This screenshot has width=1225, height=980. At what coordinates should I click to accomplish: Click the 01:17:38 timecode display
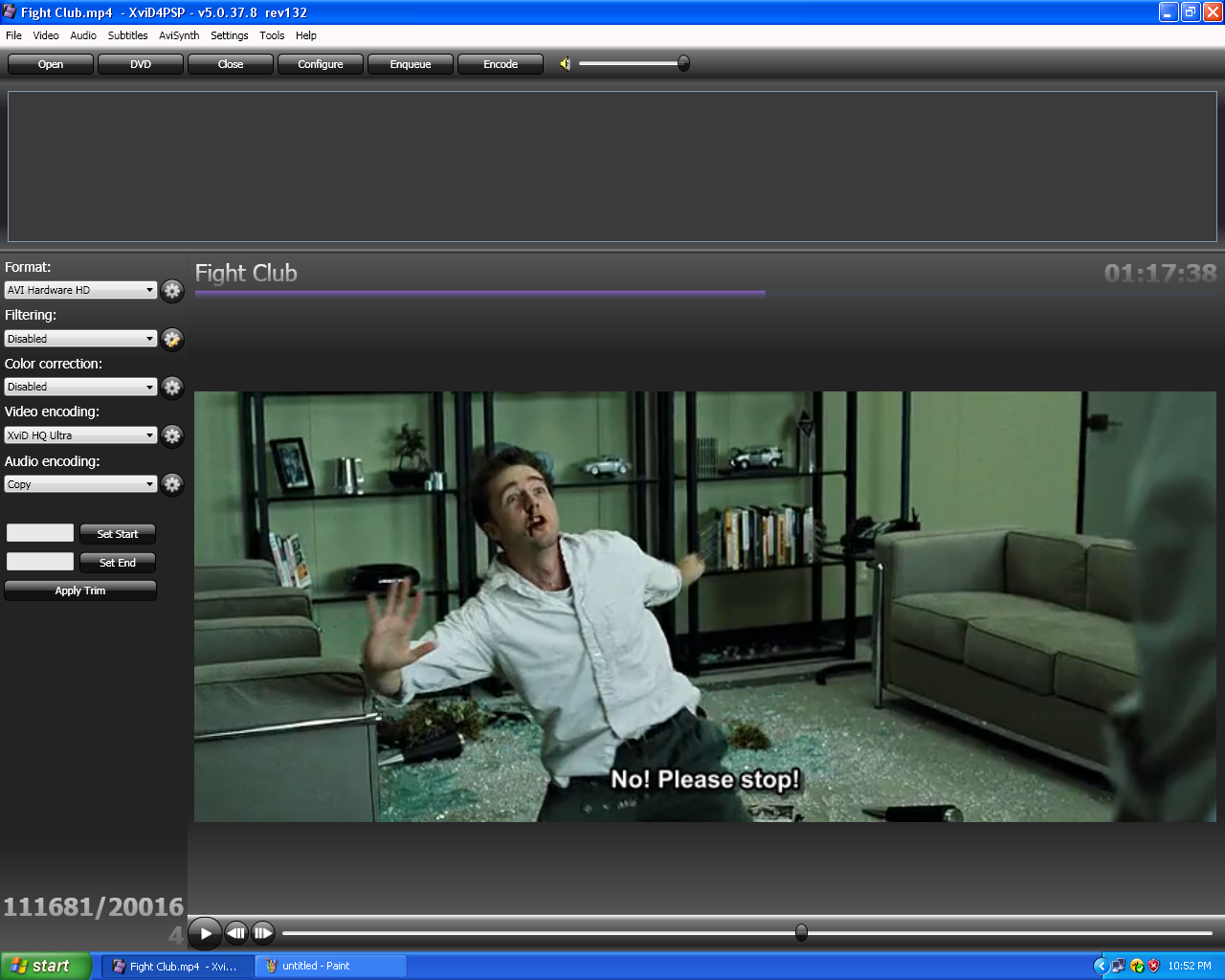1160,274
